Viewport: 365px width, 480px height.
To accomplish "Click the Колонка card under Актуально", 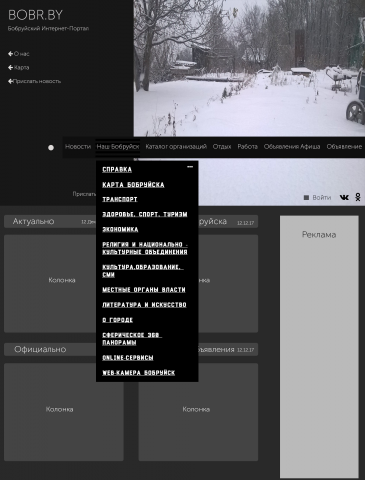I will pyautogui.click(x=50, y=283).
